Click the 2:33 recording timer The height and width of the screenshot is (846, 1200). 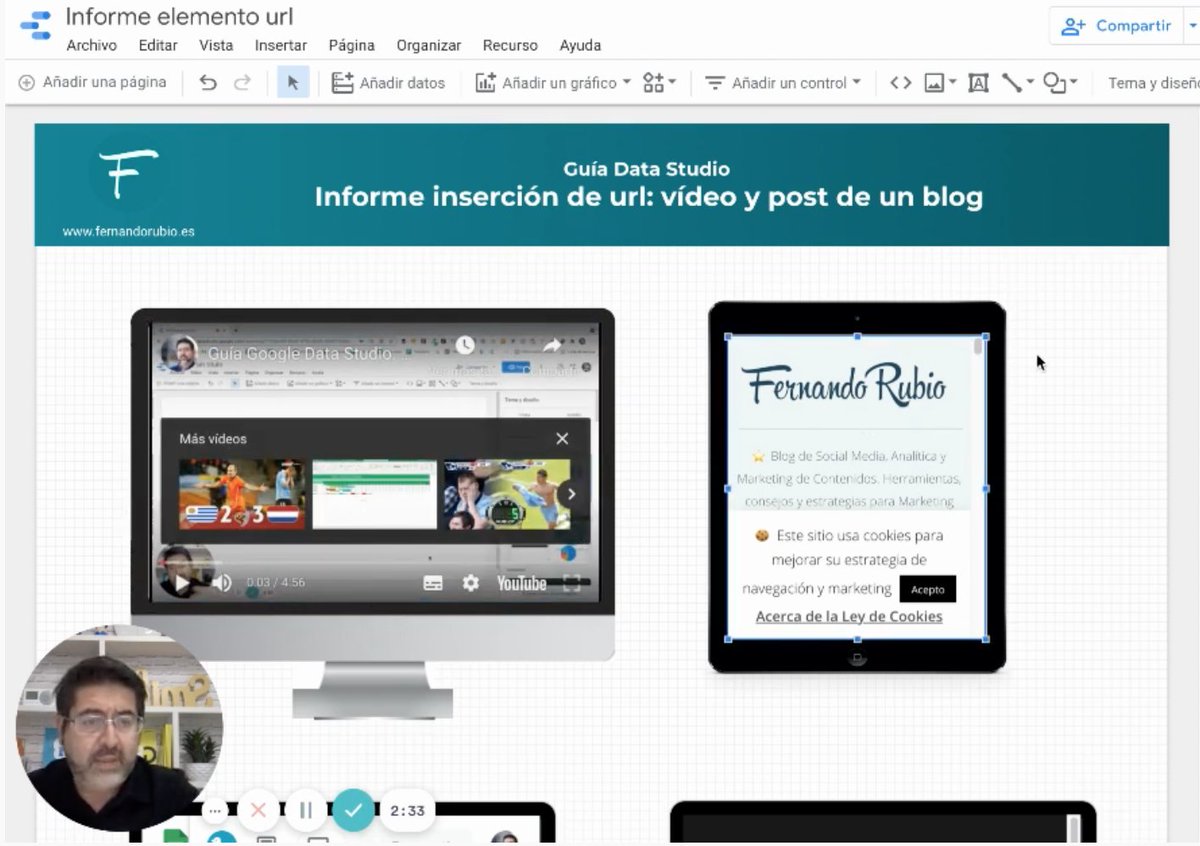click(408, 811)
